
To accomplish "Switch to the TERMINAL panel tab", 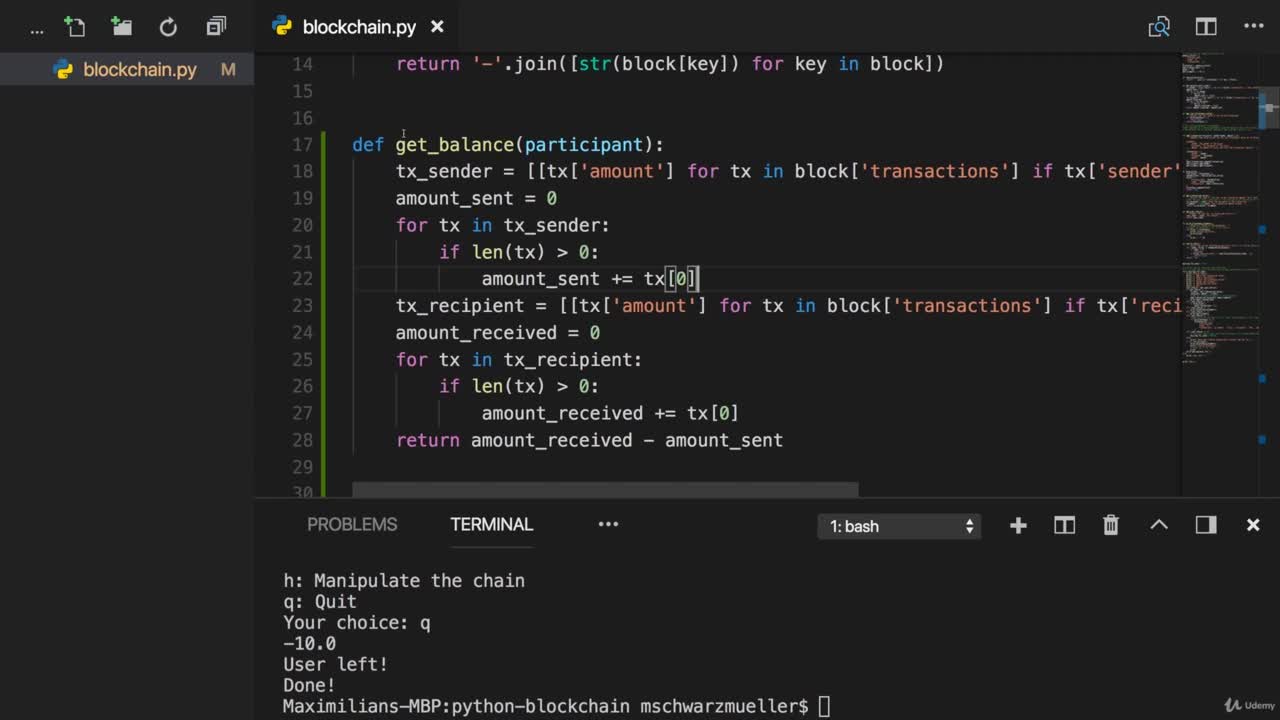I will [x=492, y=525].
